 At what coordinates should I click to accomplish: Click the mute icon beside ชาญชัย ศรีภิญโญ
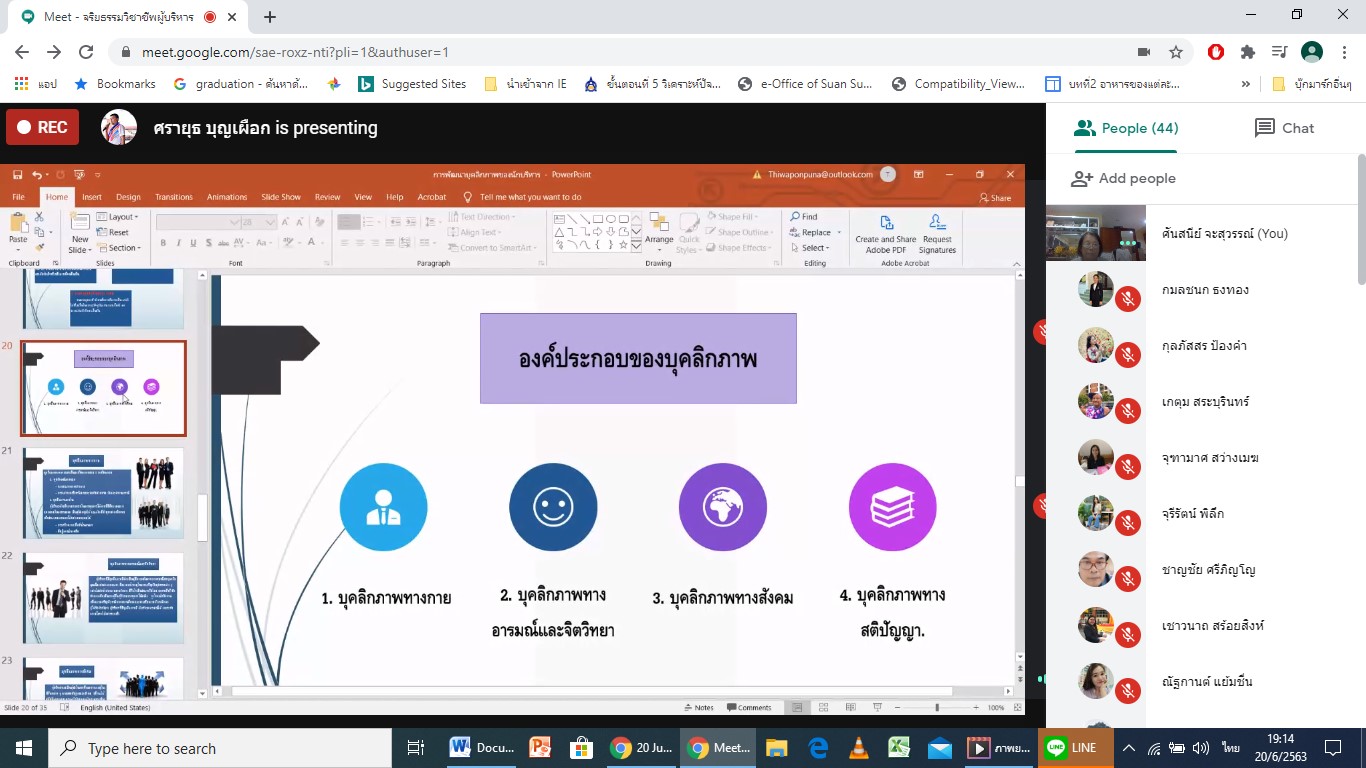tap(1128, 578)
